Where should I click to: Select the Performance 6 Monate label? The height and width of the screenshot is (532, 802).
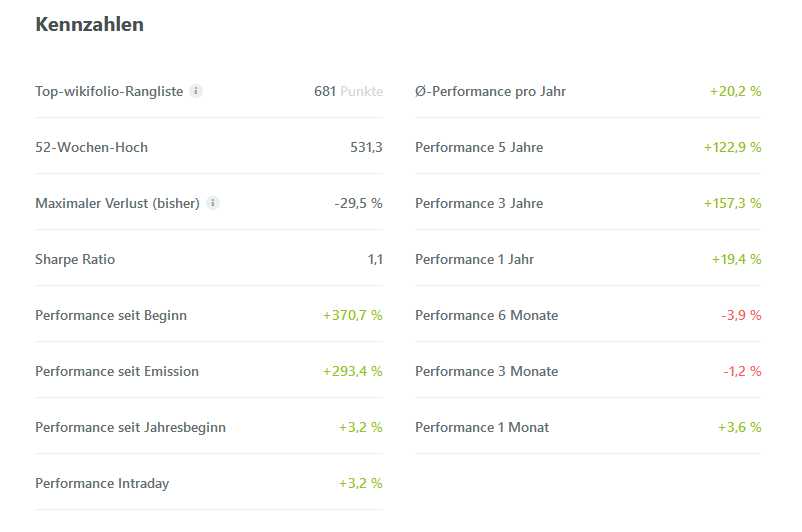point(486,315)
